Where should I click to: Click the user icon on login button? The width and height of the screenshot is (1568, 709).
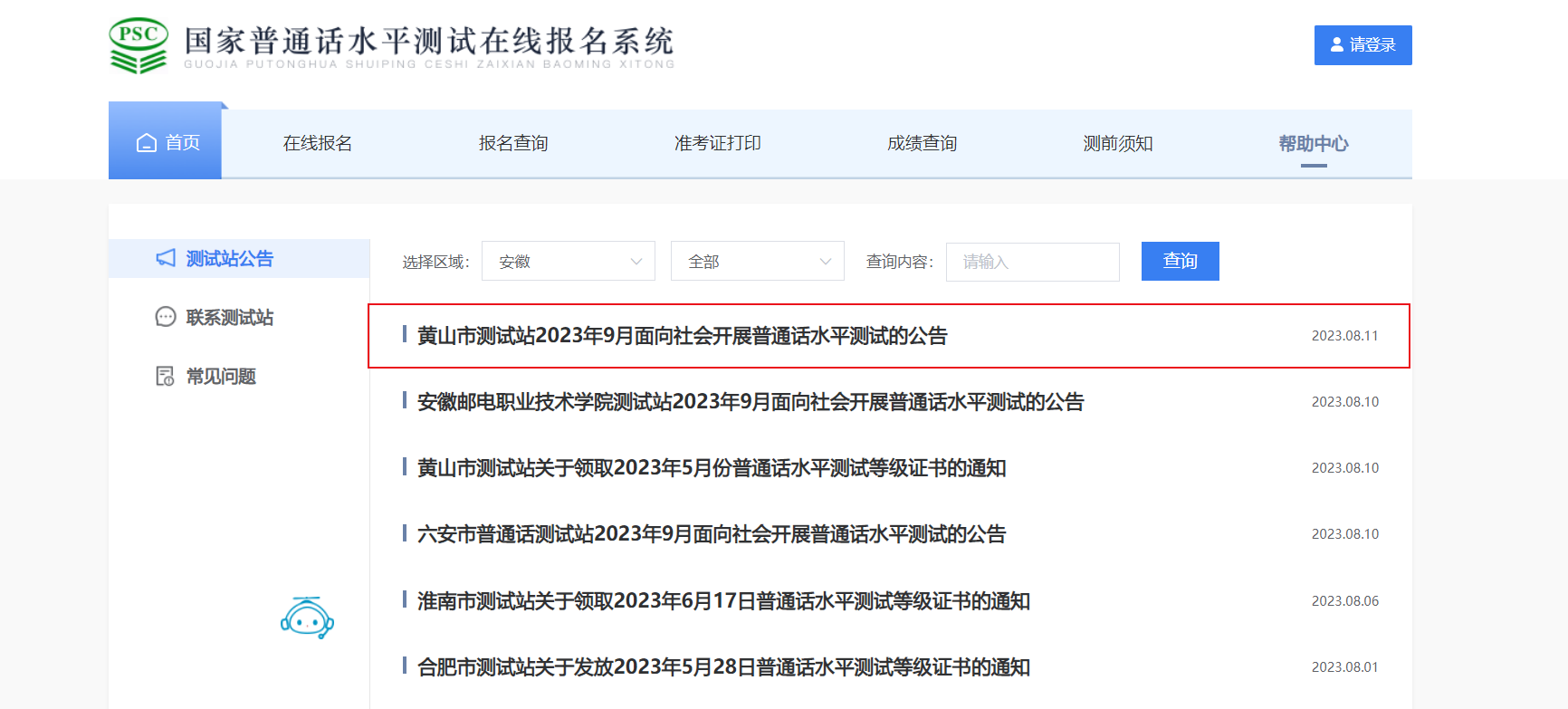[1337, 44]
